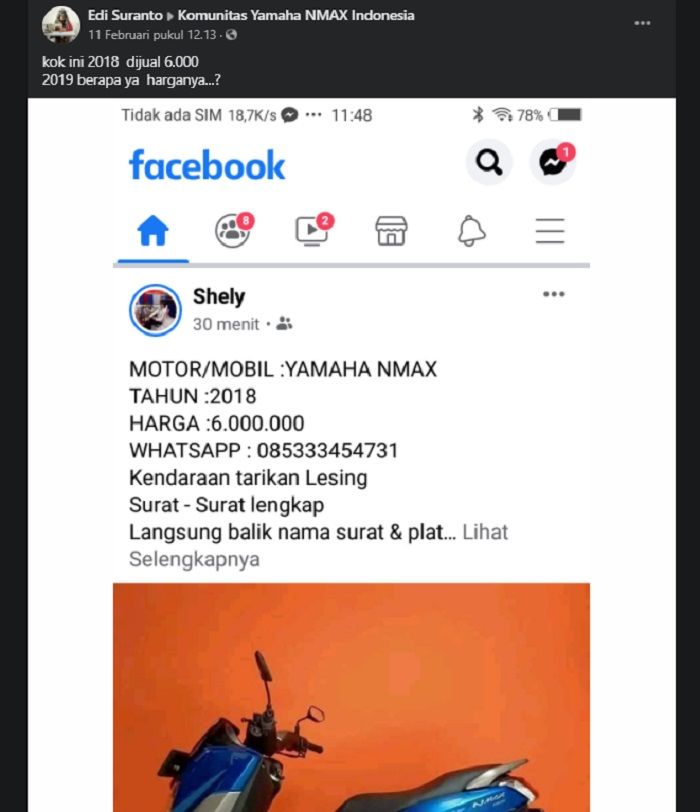Image resolution: width=700 pixels, height=812 pixels.
Task: Click the facebook logo
Action: (x=207, y=165)
